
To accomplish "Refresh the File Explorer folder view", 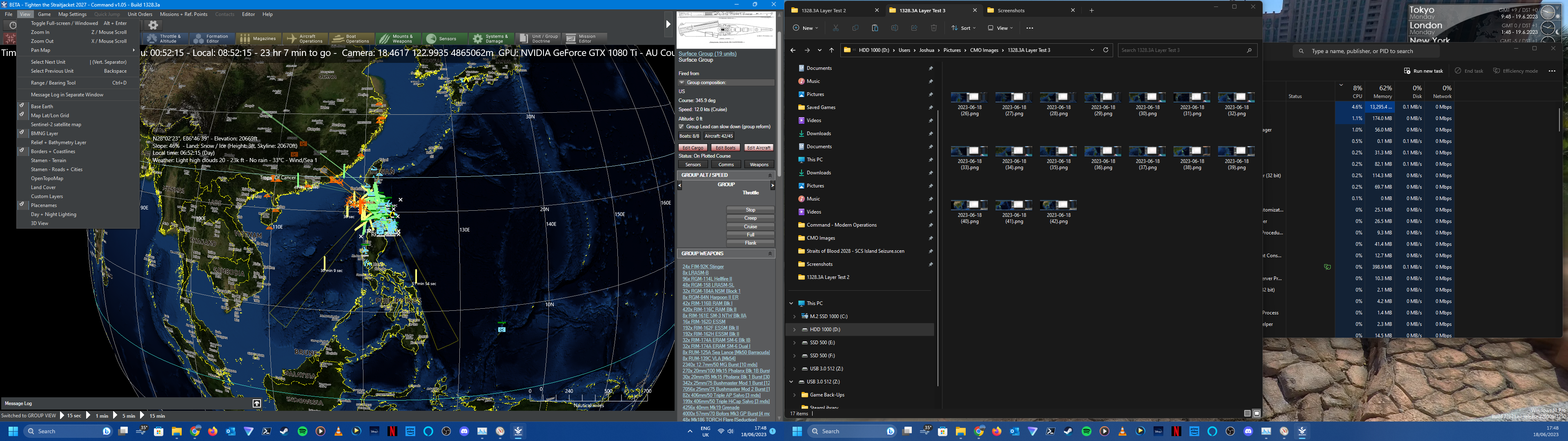I will 1106,50.
